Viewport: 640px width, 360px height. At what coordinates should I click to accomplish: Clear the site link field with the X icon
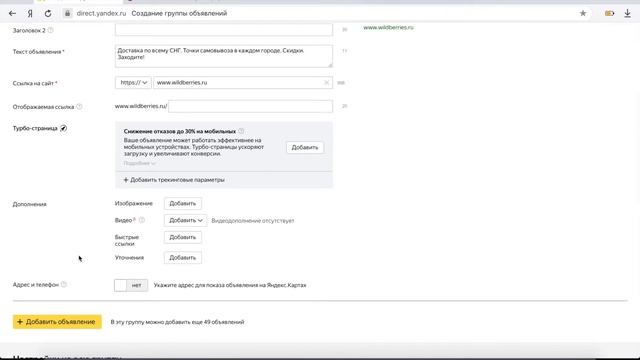point(327,82)
